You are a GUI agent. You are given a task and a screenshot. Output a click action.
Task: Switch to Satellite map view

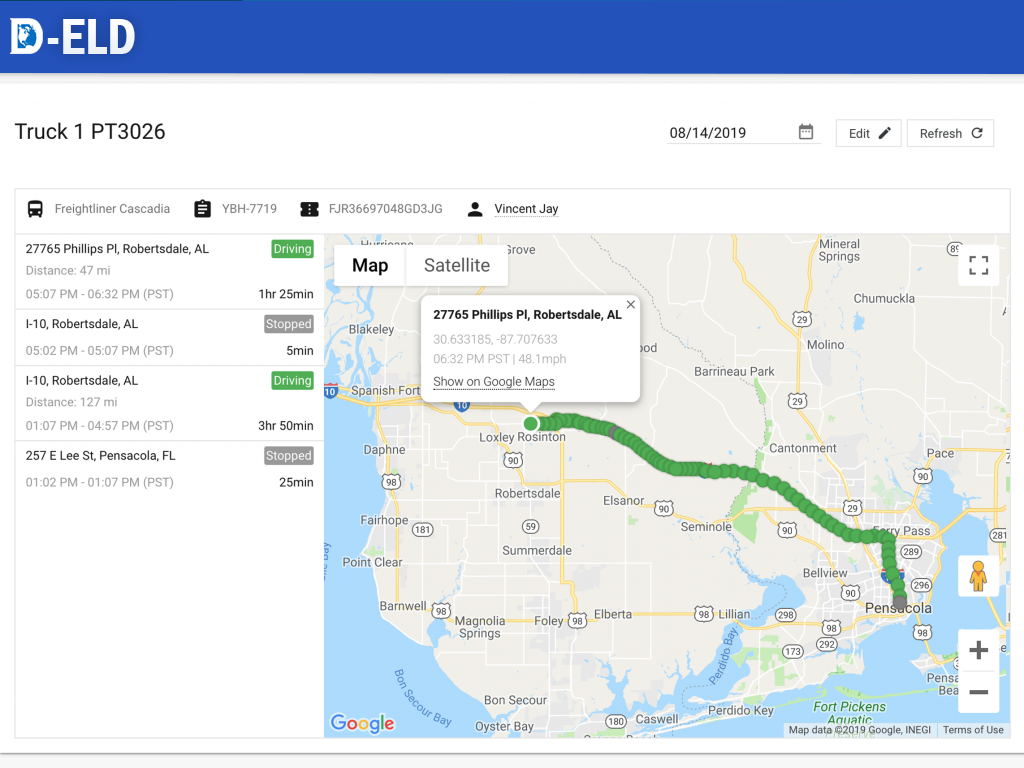(457, 265)
